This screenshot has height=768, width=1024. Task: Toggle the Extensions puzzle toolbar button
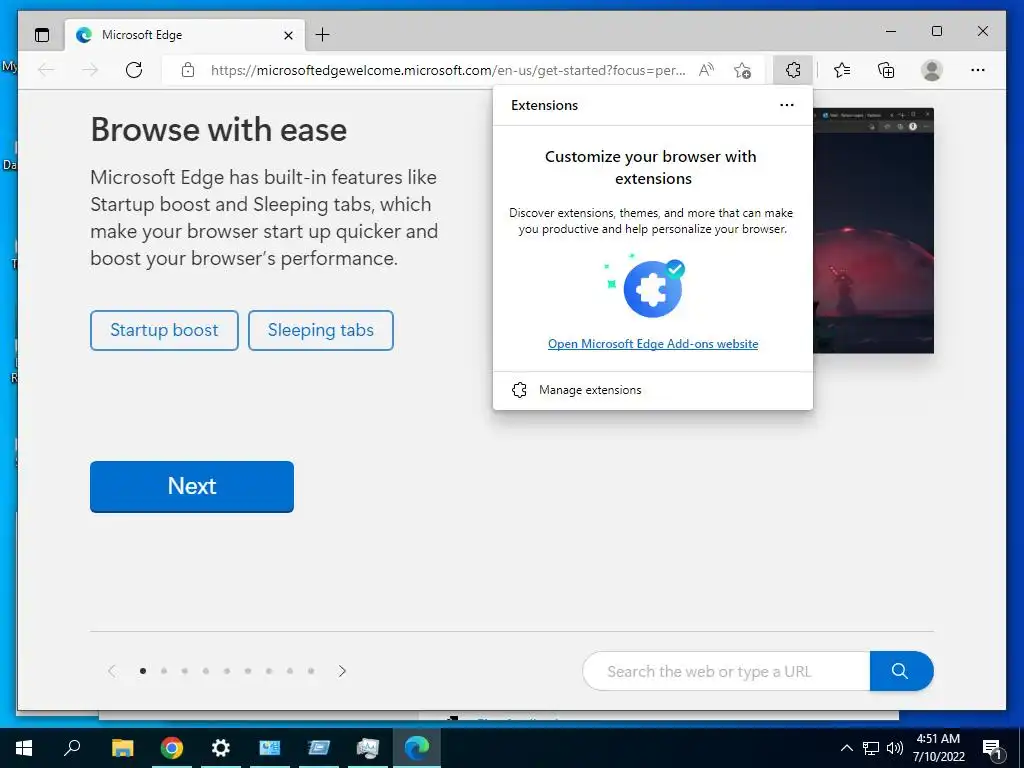pos(793,70)
